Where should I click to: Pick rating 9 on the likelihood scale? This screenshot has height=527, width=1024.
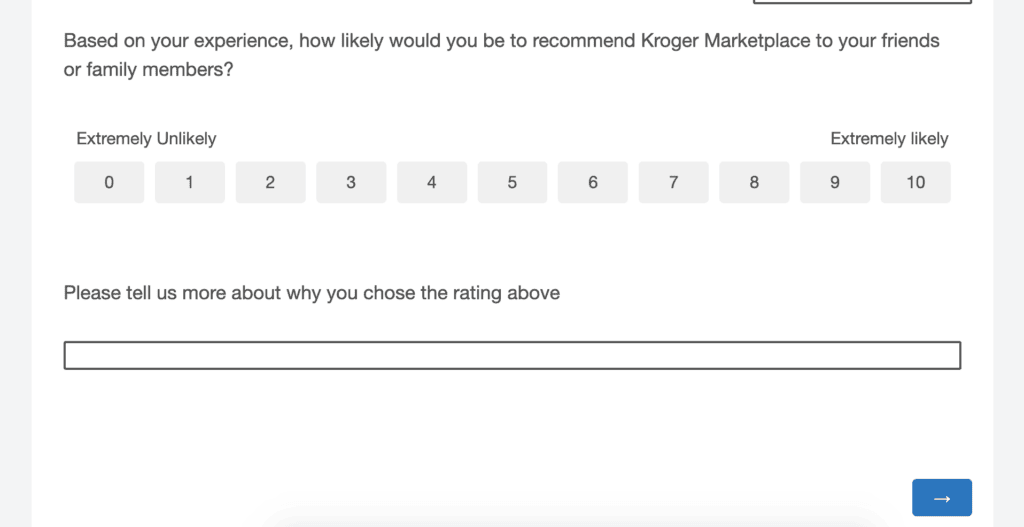(835, 182)
